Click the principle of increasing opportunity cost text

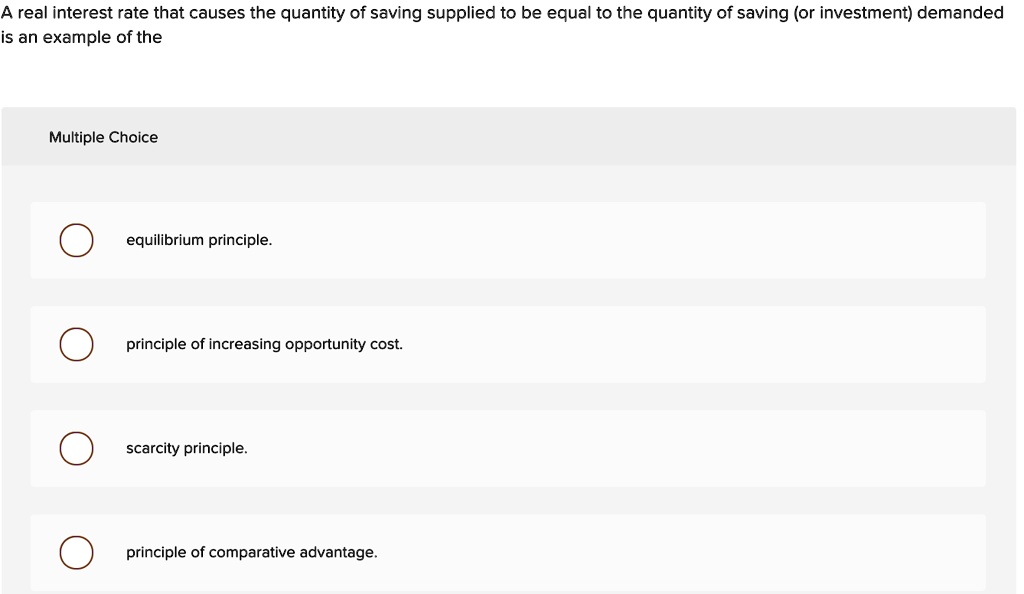[x=264, y=343]
